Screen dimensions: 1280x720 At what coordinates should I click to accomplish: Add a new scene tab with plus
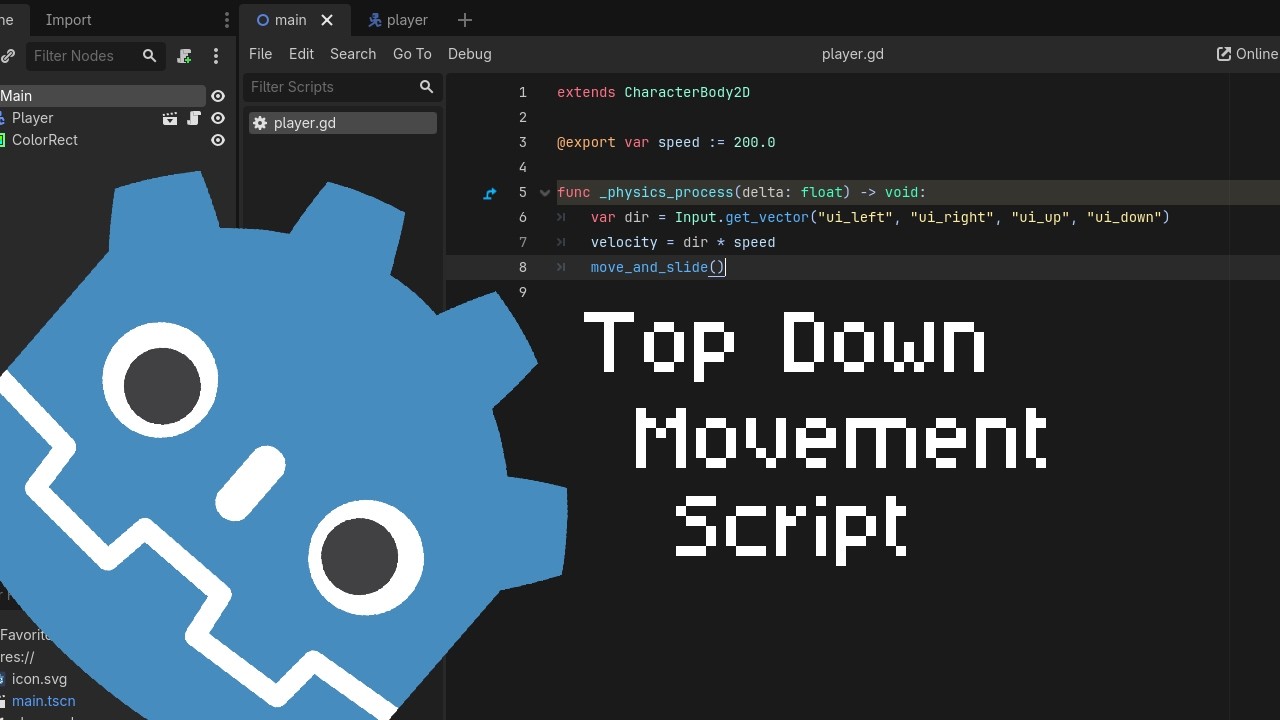pyautogui.click(x=464, y=20)
